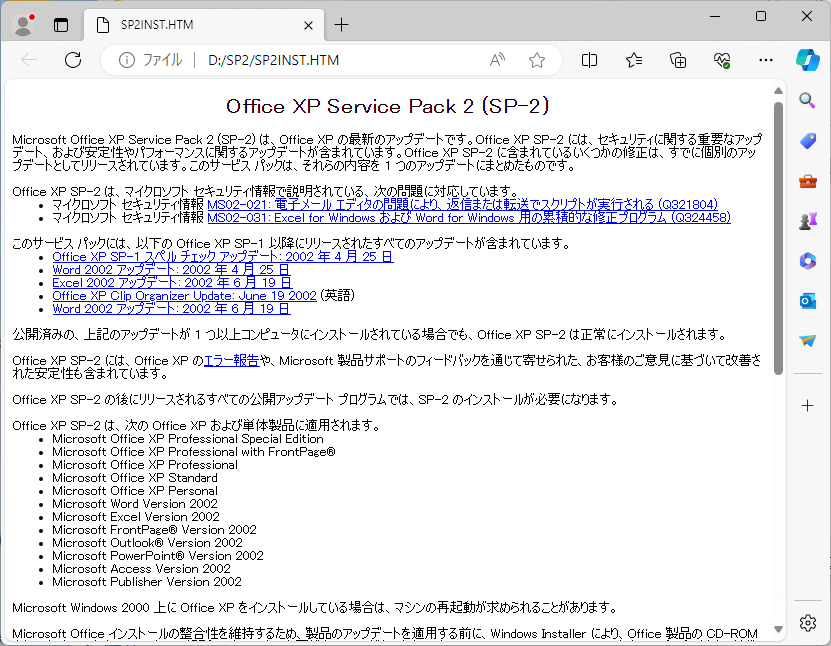
Task: Click Microsoft Office XP Professional Special Edition text
Action: (188, 439)
